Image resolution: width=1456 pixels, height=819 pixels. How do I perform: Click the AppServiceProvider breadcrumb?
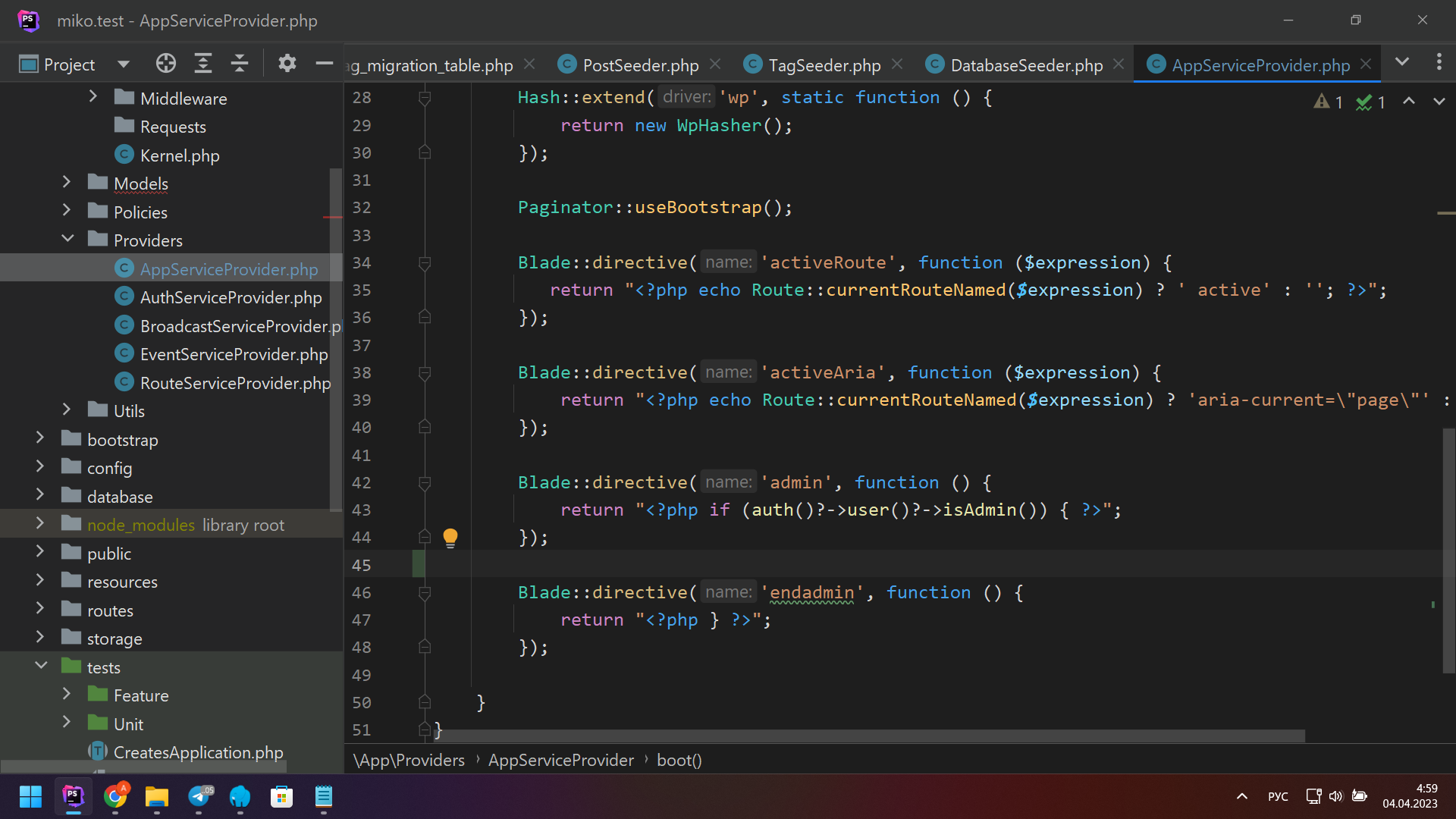tap(560, 760)
